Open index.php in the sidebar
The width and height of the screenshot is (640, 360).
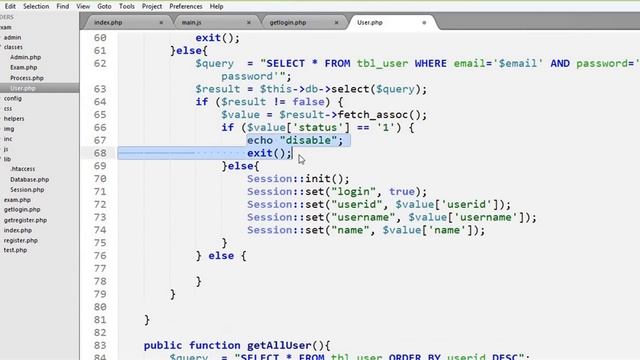[x=18, y=230]
